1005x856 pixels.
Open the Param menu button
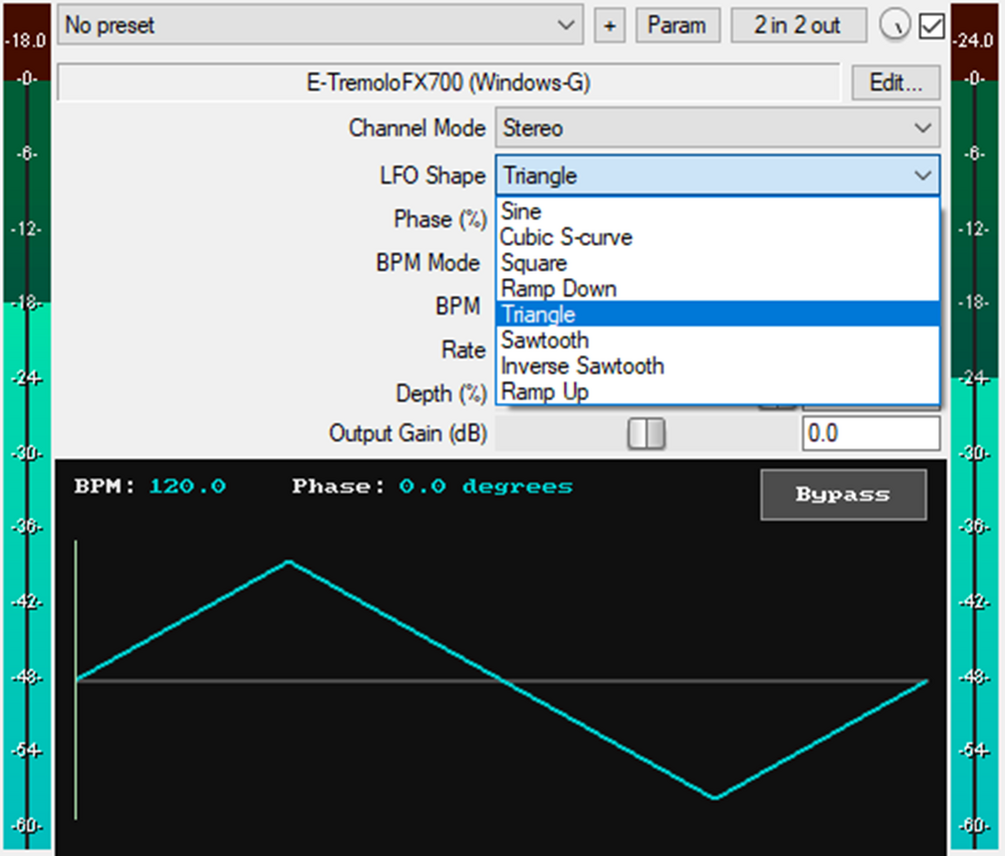click(x=677, y=26)
